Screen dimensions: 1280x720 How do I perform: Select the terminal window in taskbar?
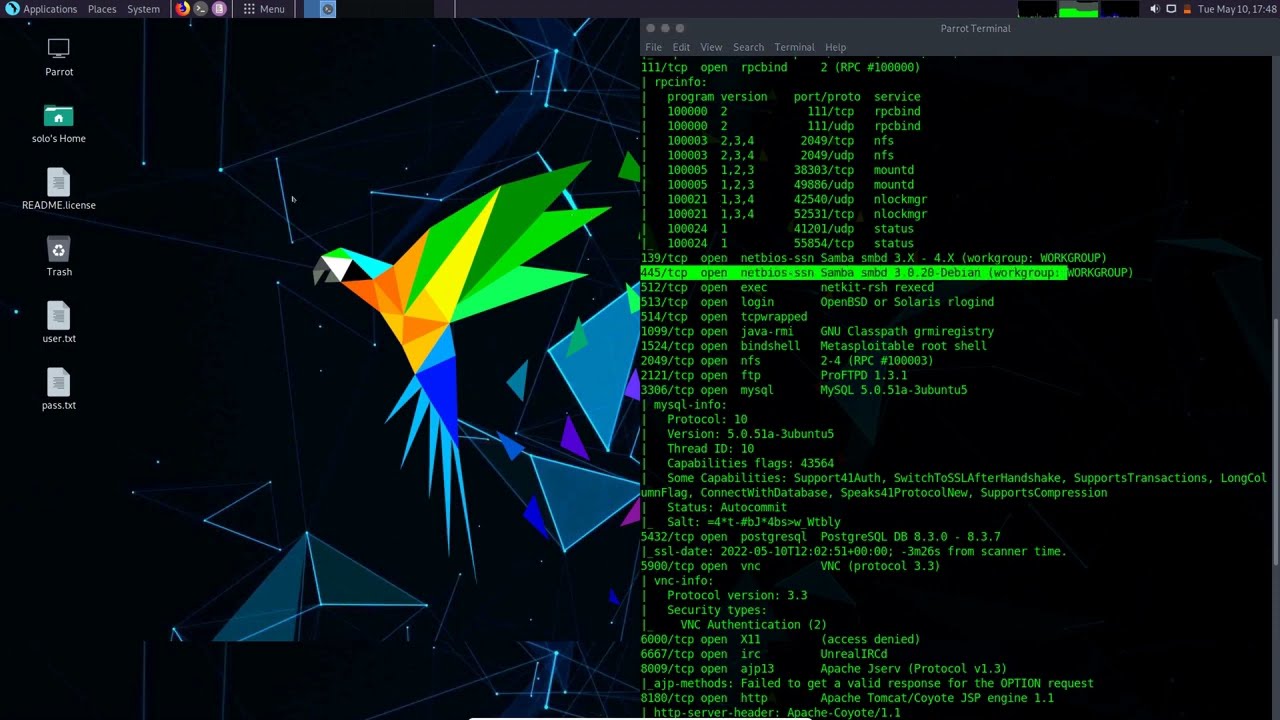point(327,9)
